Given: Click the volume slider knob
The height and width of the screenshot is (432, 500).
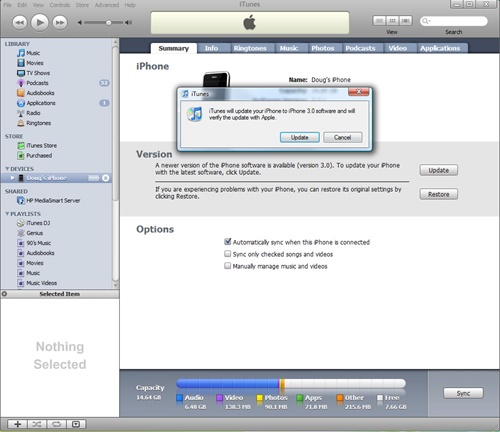Looking at the screenshot, I should click(108, 23).
